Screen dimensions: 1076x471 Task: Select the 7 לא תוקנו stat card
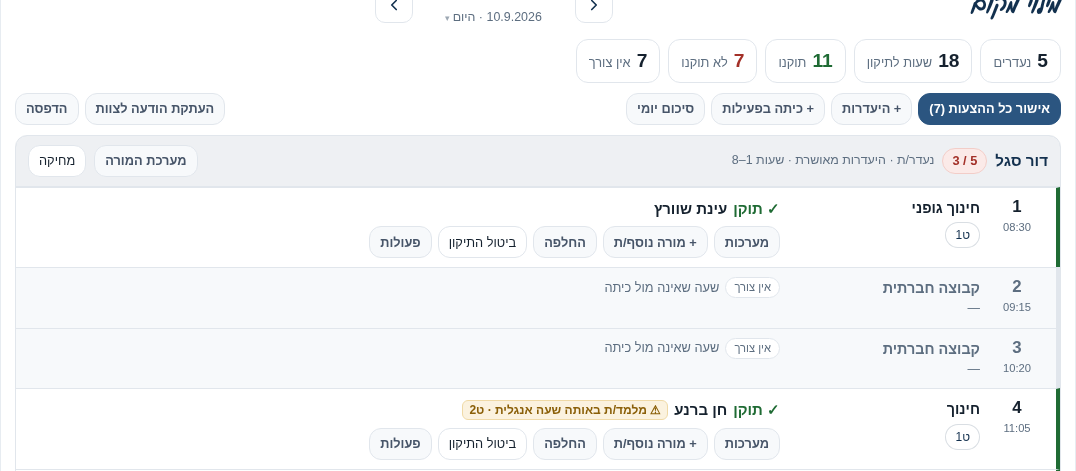tap(712, 61)
